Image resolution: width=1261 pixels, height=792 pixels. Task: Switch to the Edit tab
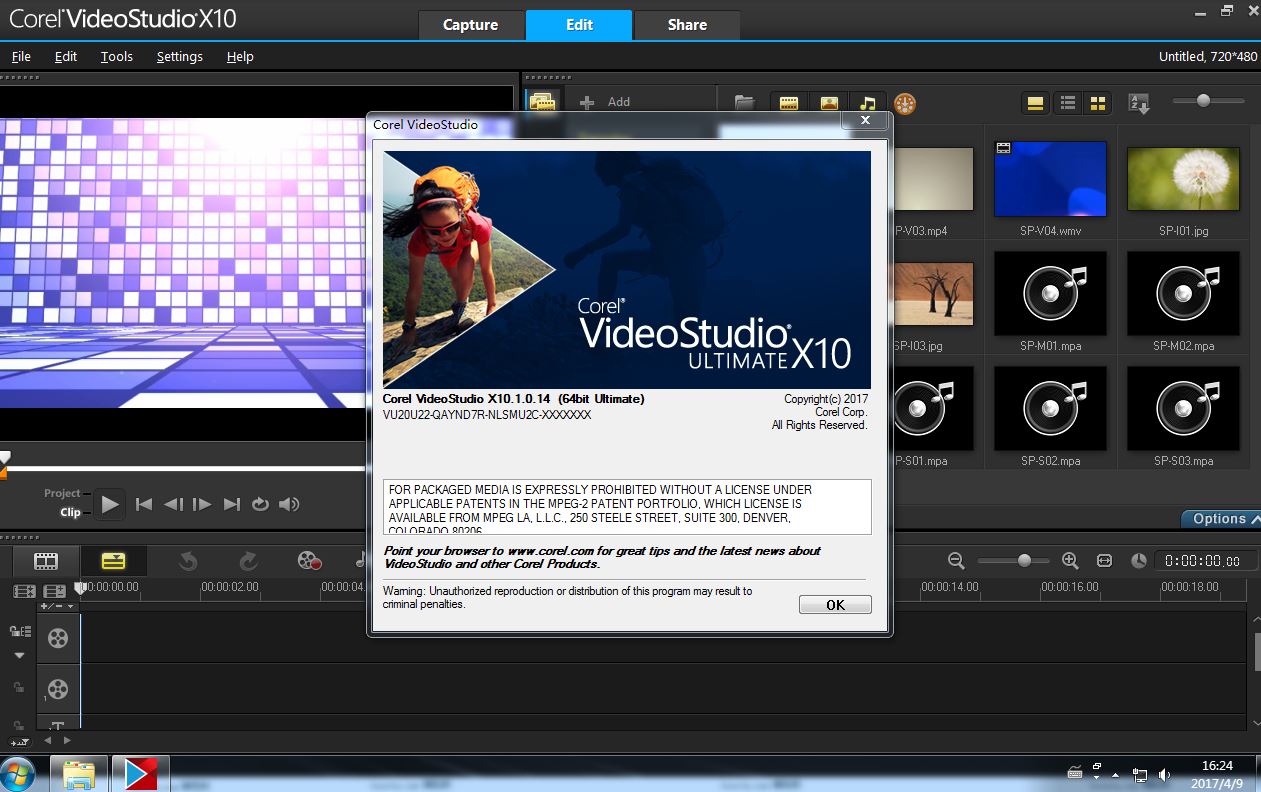point(579,25)
